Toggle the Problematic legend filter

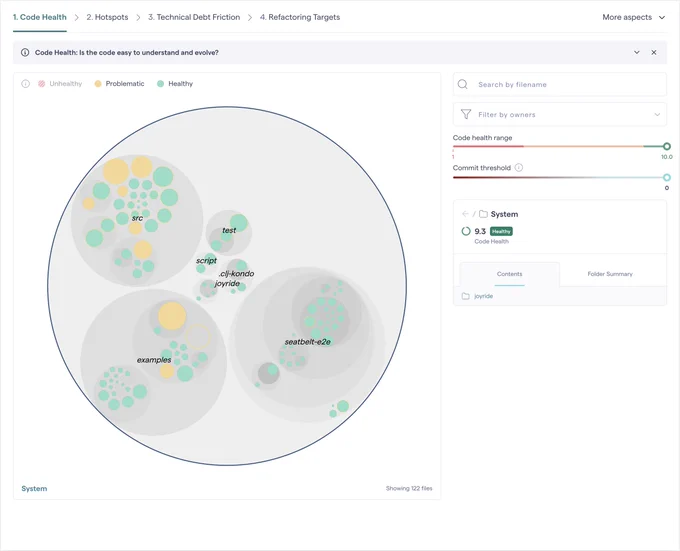click(119, 84)
